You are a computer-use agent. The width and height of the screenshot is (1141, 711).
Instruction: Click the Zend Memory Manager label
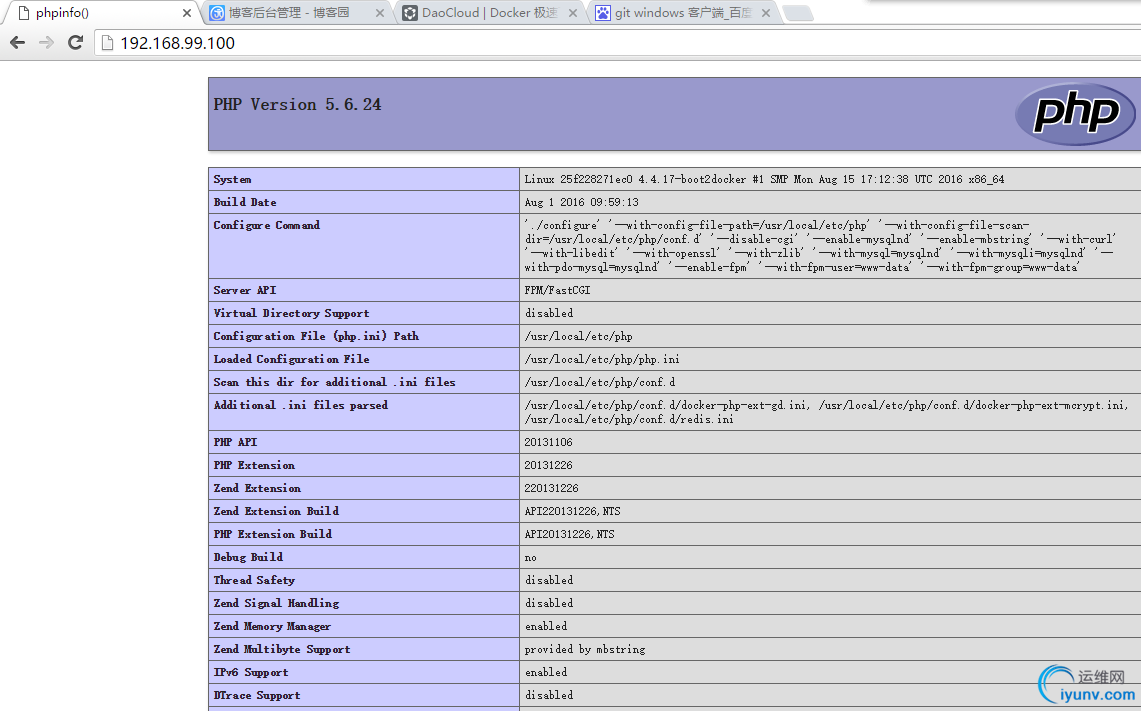[x=272, y=626]
